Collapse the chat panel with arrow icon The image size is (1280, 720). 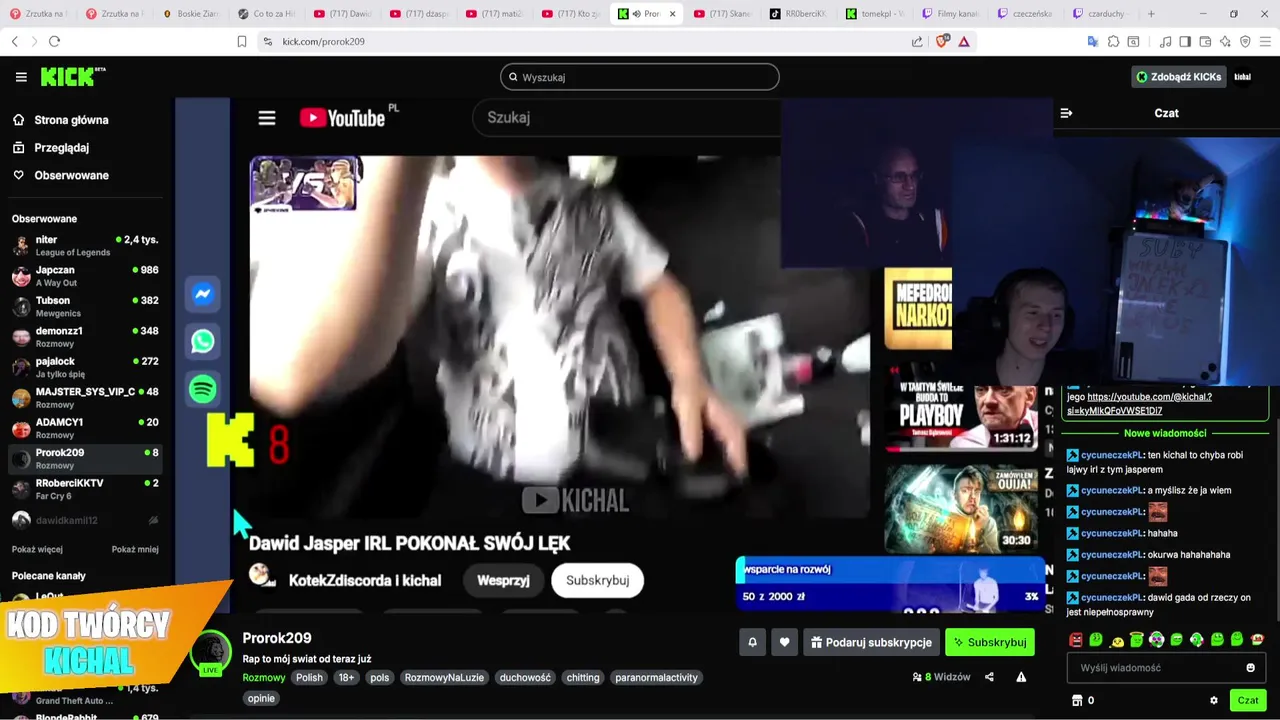pyautogui.click(x=1066, y=113)
